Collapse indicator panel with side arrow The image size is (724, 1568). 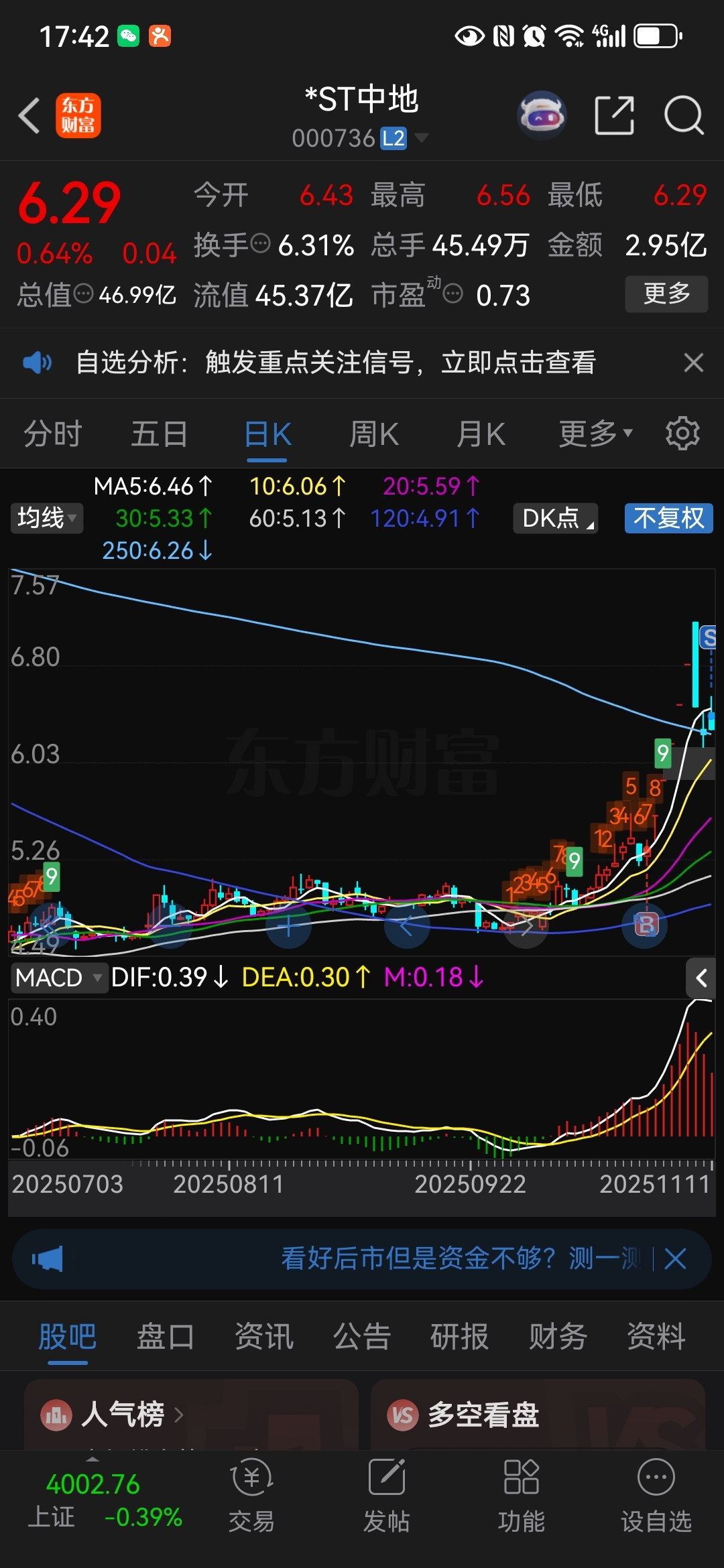(x=701, y=978)
